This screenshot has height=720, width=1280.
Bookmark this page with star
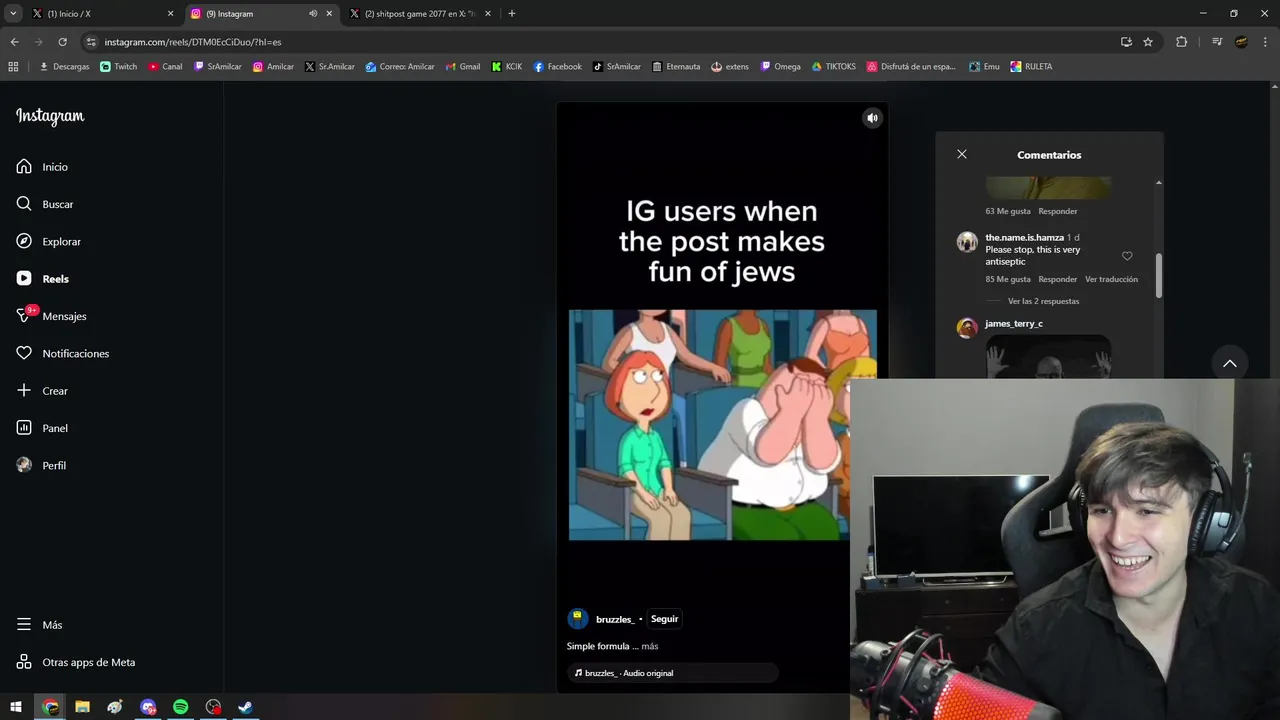click(x=1148, y=42)
